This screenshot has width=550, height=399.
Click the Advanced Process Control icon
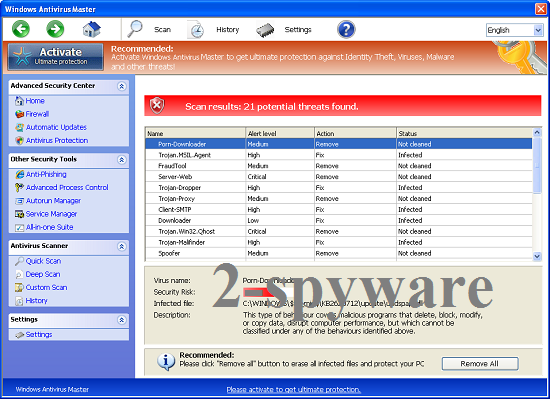(x=19, y=188)
